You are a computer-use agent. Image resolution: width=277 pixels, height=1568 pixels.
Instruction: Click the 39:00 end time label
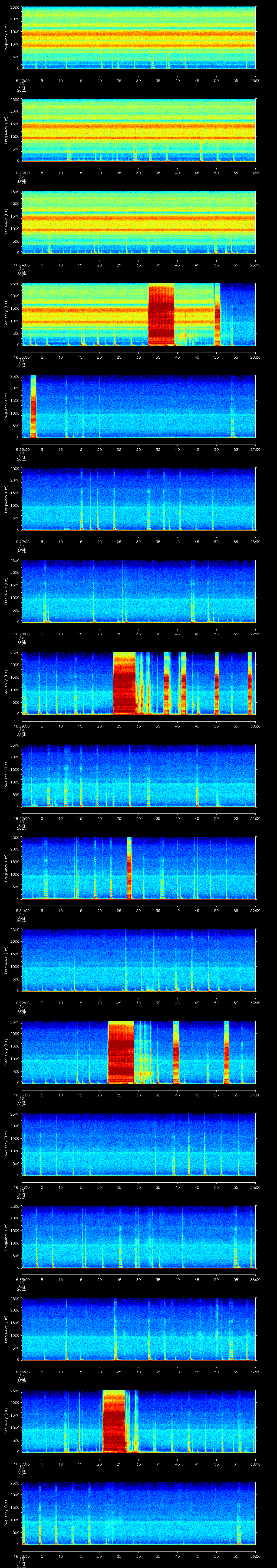[255, 1556]
